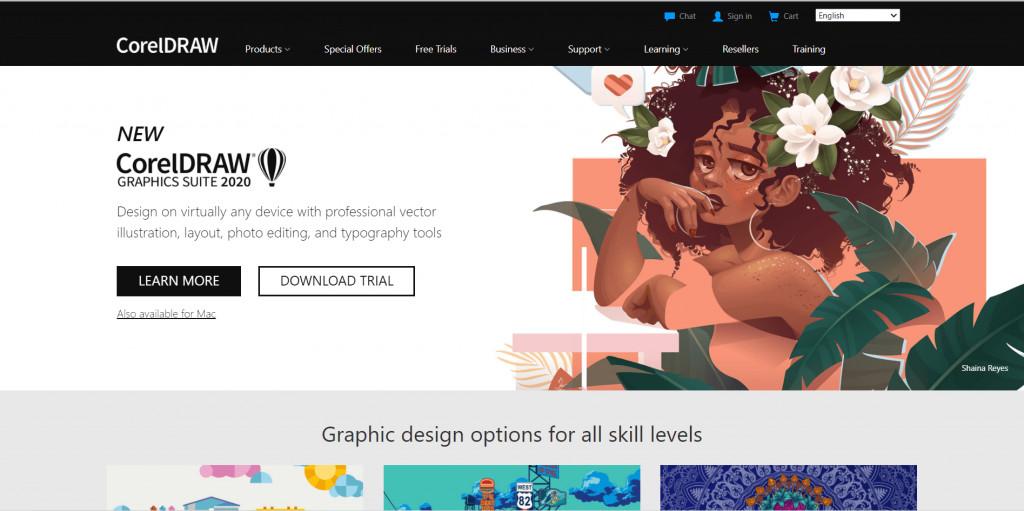Select Training in the navigation bar
Viewport: 1024px width, 511px height.
tap(808, 49)
